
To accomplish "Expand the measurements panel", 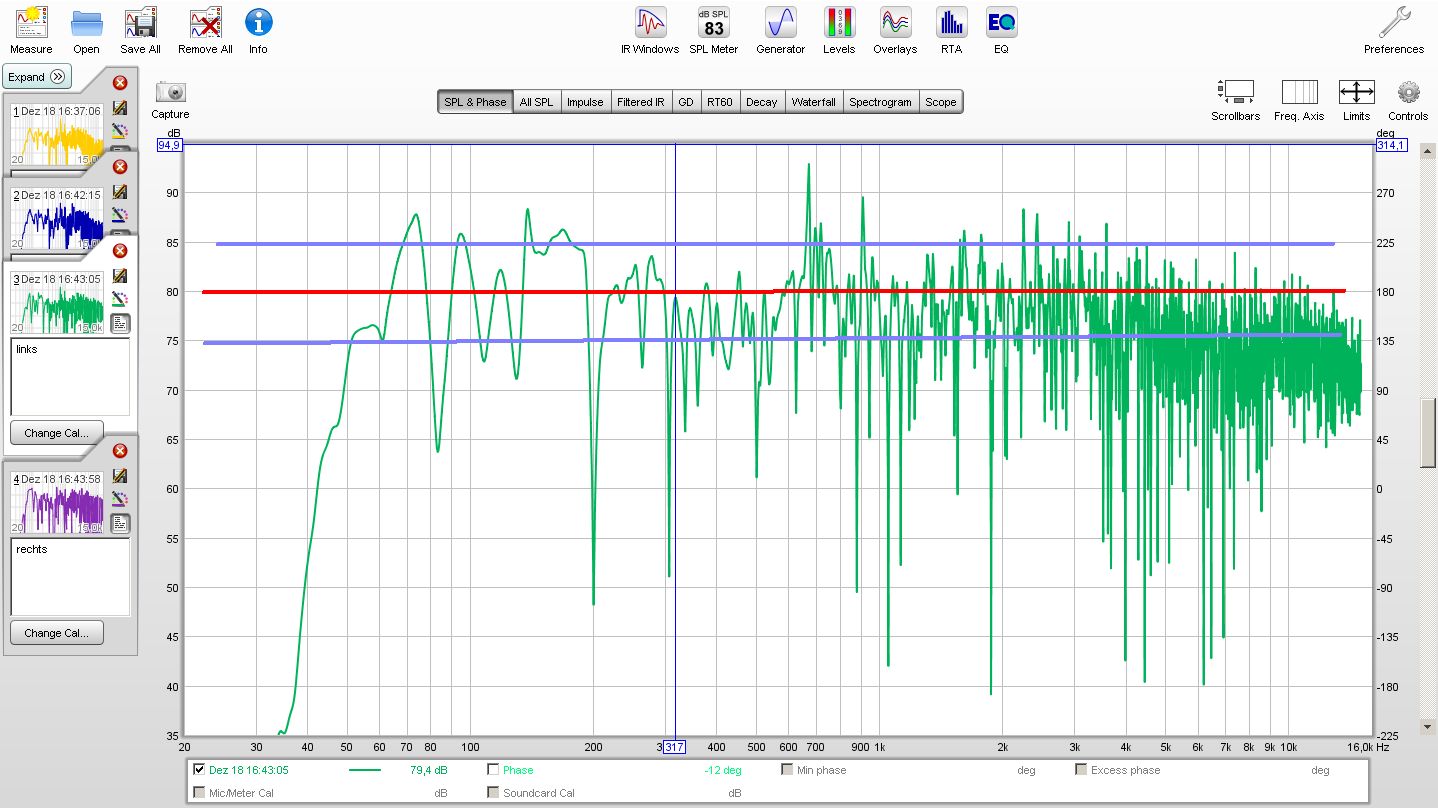I will pos(37,76).
